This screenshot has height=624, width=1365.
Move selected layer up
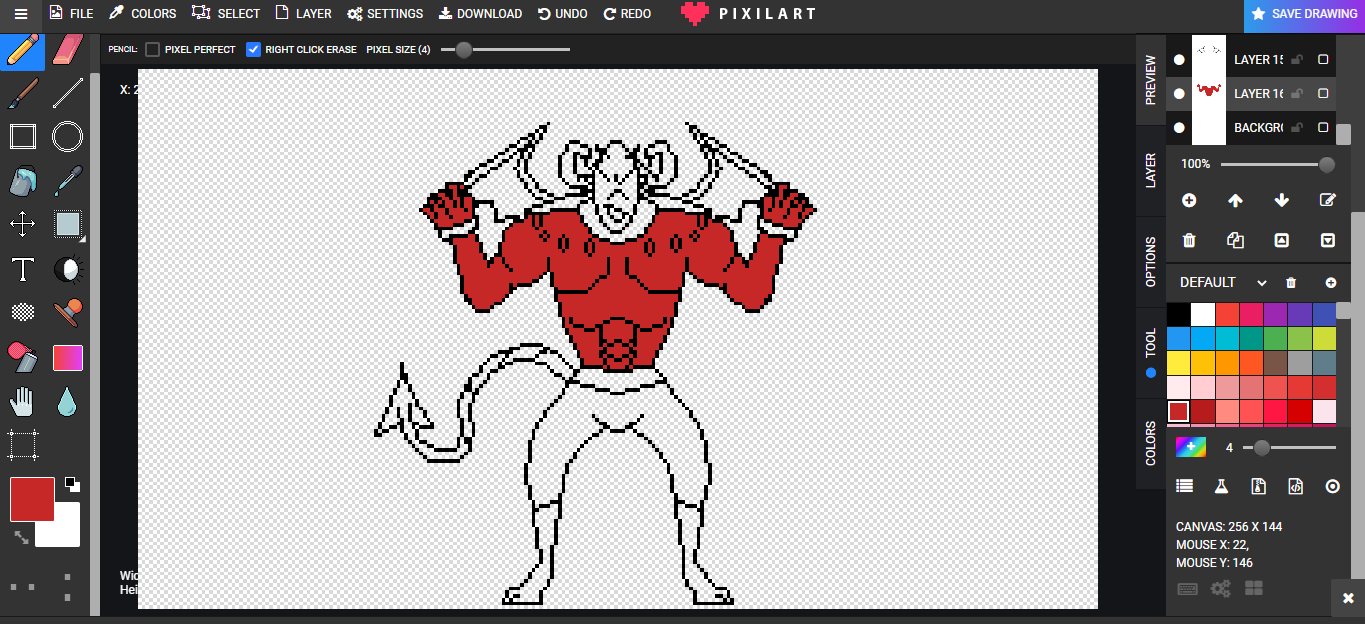click(x=1235, y=200)
